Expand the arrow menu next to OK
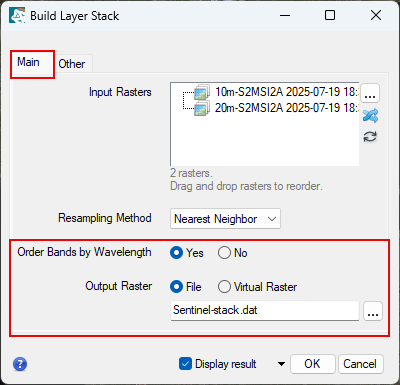Viewport: 400px width, 385px height. tap(281, 364)
